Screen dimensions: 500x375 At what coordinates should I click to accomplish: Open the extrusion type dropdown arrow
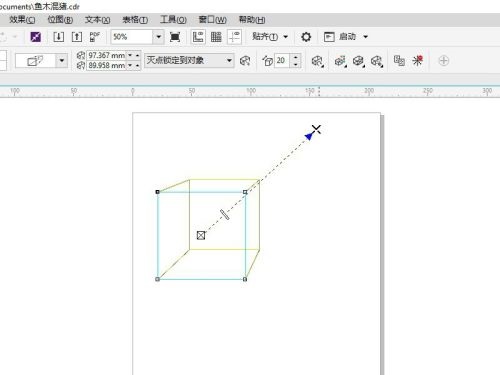coord(62,61)
